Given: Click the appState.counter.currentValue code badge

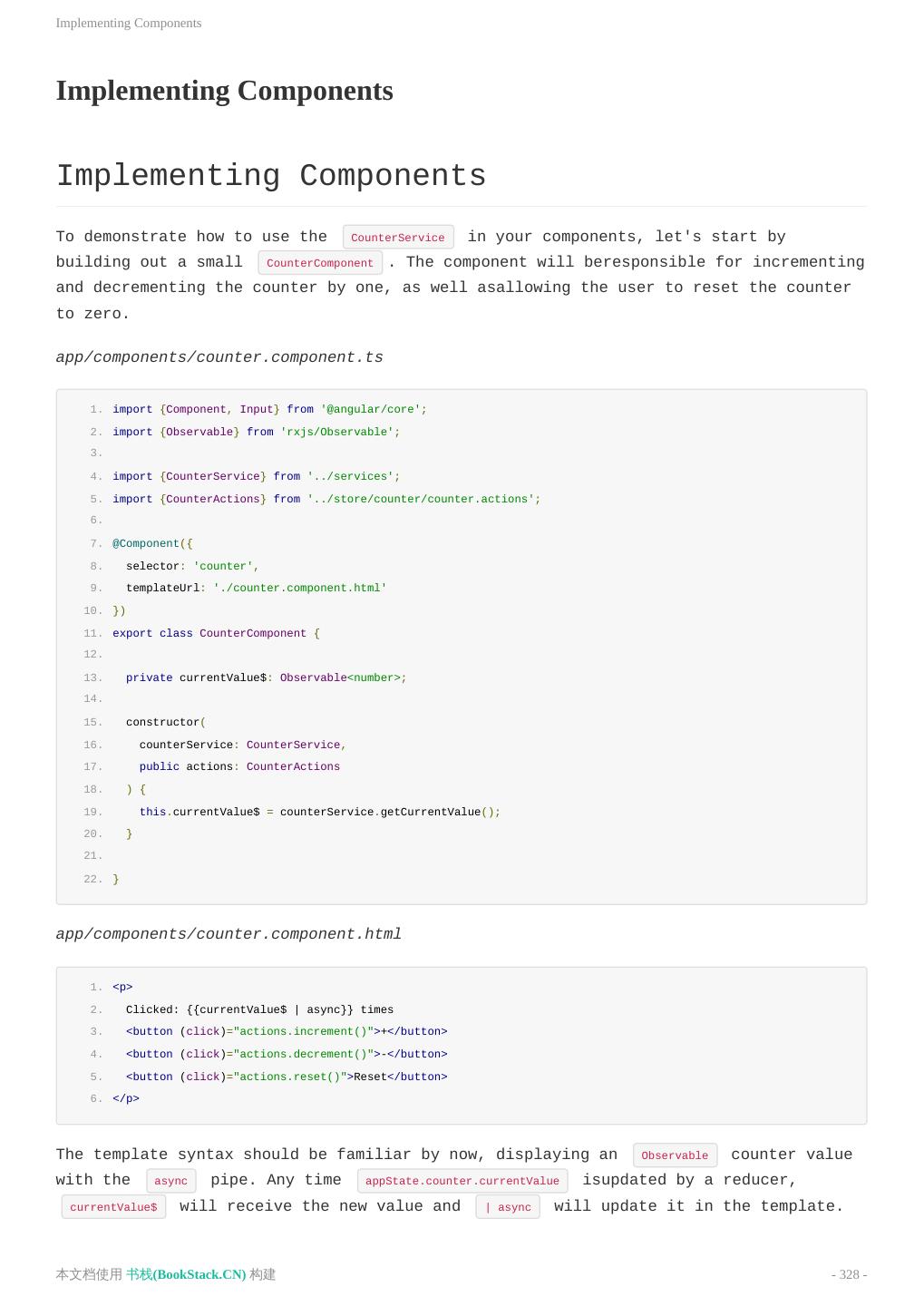Looking at the screenshot, I should pyautogui.click(x=462, y=1181).
